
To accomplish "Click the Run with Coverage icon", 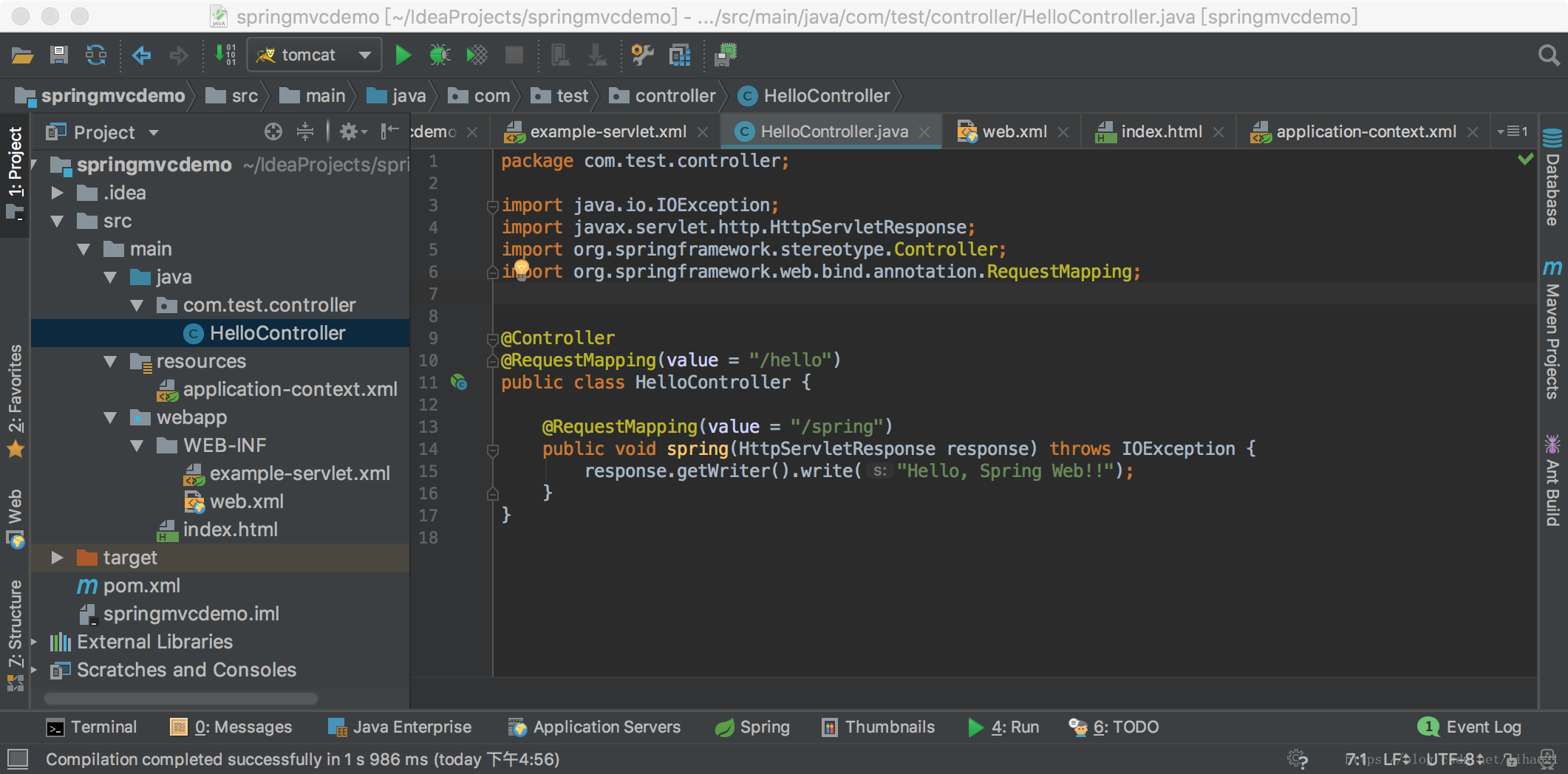I will tap(477, 55).
